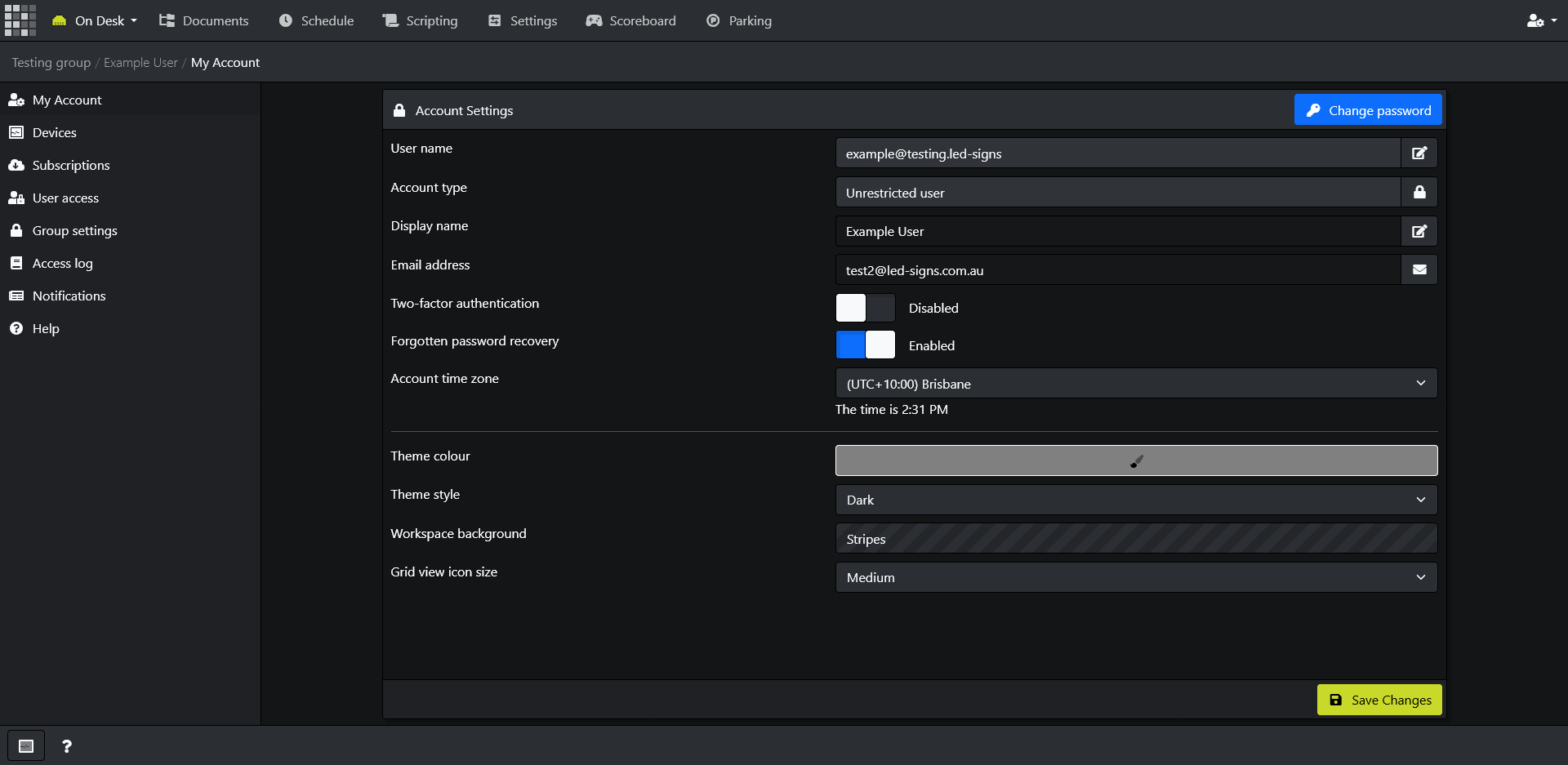
Task: Open the app grid logo icon
Action: [x=20, y=20]
